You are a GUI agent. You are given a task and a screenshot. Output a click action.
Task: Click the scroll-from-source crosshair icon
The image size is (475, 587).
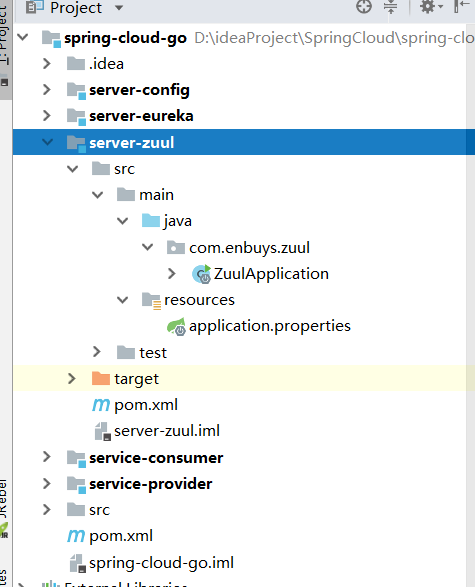pos(363,6)
